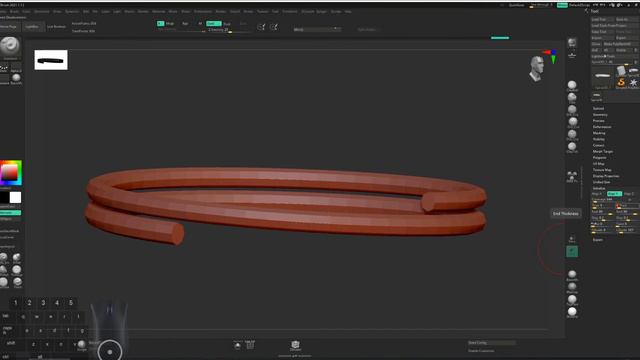Image resolution: width=640 pixels, height=360 pixels.
Task: Click the XYZ axis orientation gizmo
Action: pyautogui.click(x=551, y=56)
